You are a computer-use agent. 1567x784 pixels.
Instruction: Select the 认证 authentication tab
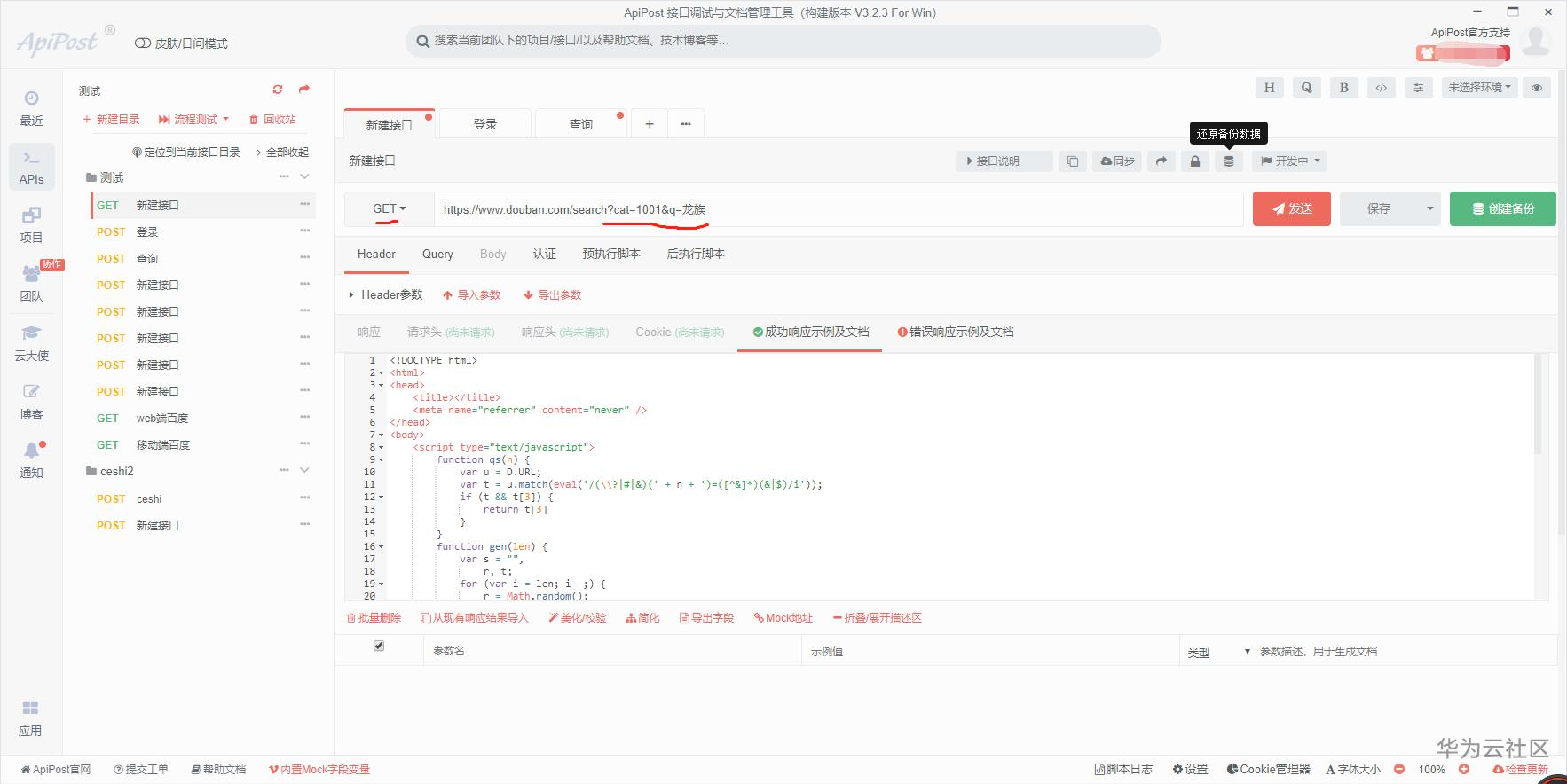545,255
